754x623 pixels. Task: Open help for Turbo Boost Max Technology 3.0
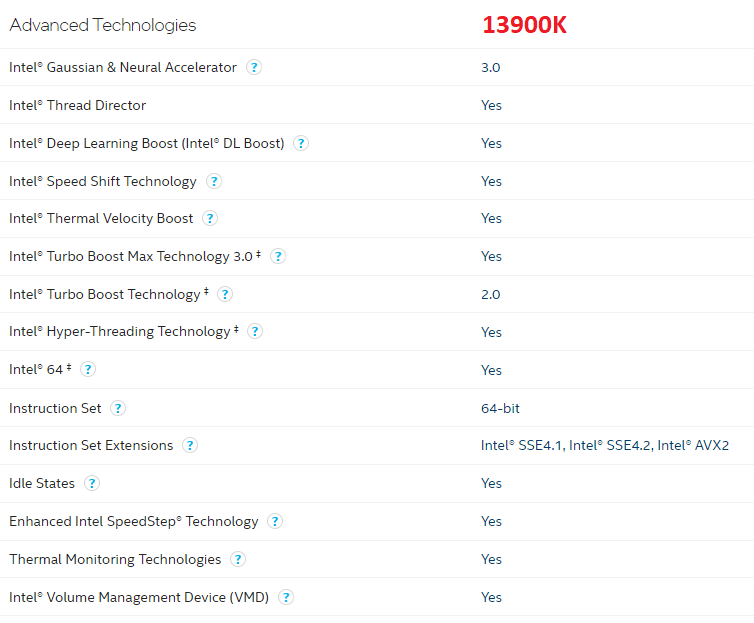click(278, 256)
